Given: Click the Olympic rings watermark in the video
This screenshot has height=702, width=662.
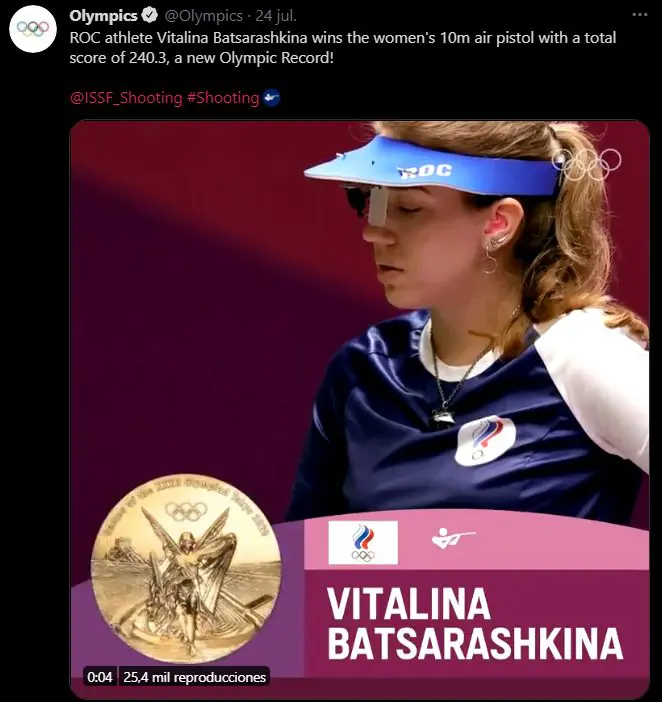Looking at the screenshot, I should tap(587, 163).
